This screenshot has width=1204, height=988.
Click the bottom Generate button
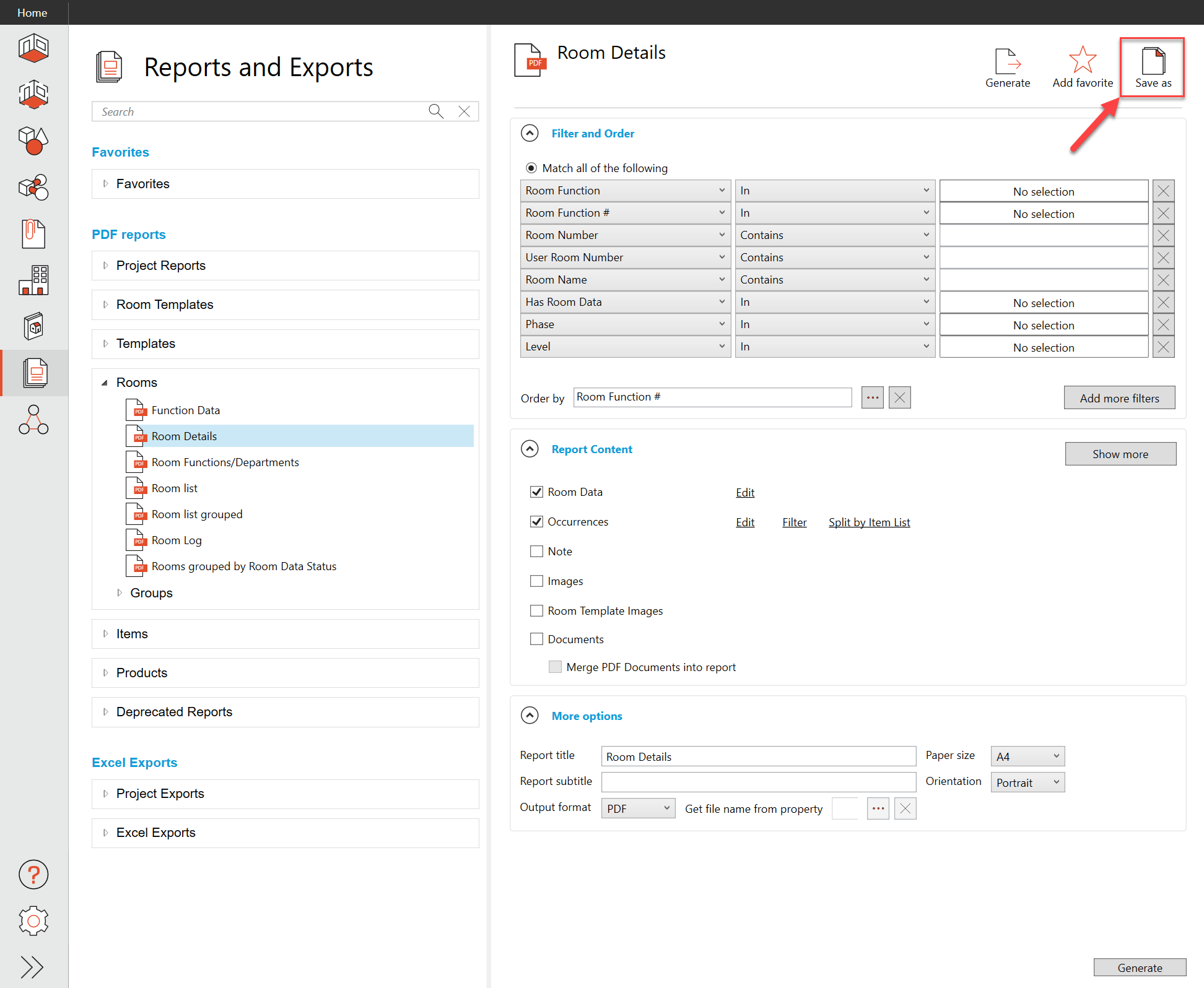click(1140, 968)
